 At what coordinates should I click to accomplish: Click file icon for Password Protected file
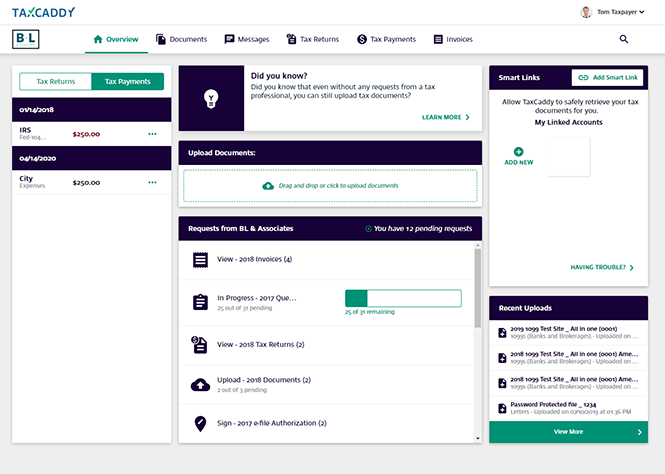tap(502, 408)
